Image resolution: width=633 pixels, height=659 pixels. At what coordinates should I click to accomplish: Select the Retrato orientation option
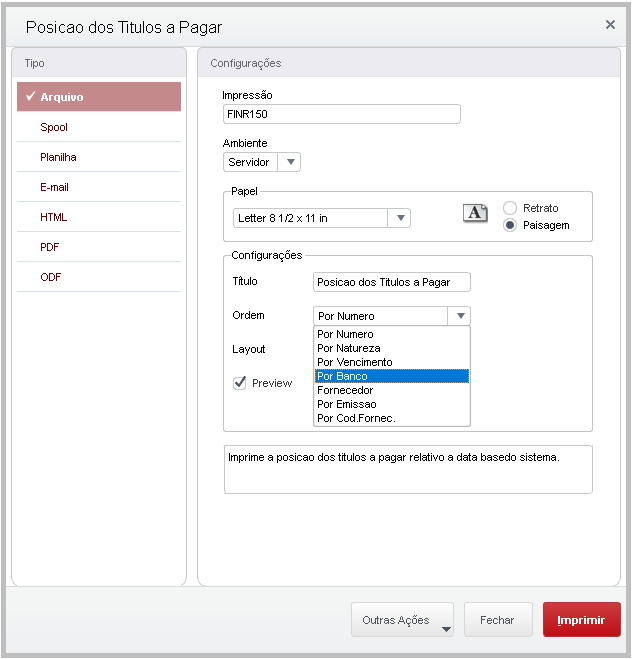click(510, 208)
